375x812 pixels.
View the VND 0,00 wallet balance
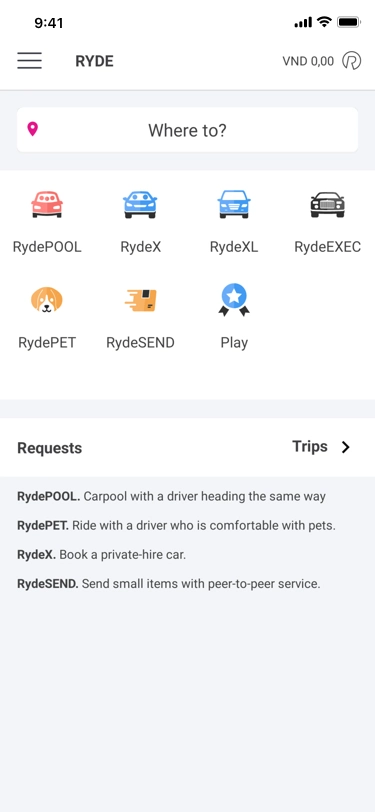point(308,61)
